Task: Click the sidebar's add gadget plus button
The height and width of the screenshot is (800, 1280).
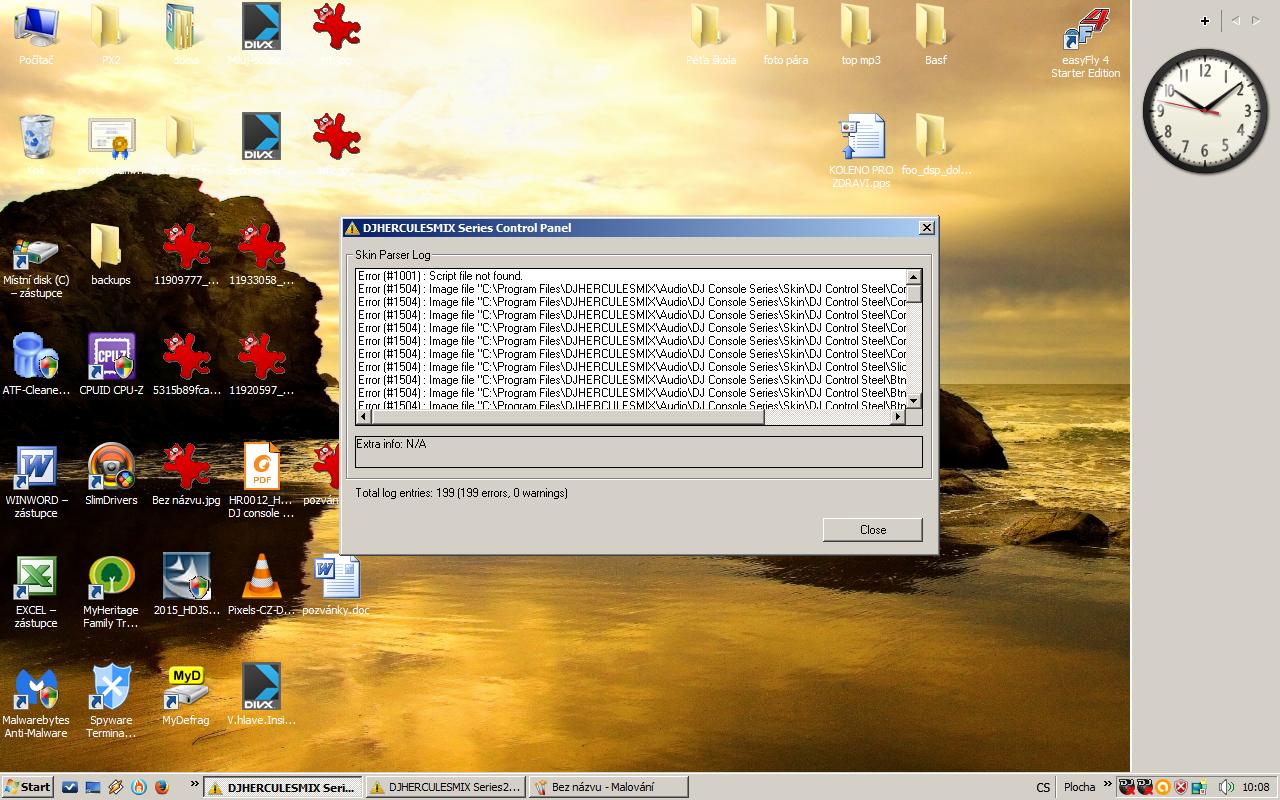Action: 1205,20
